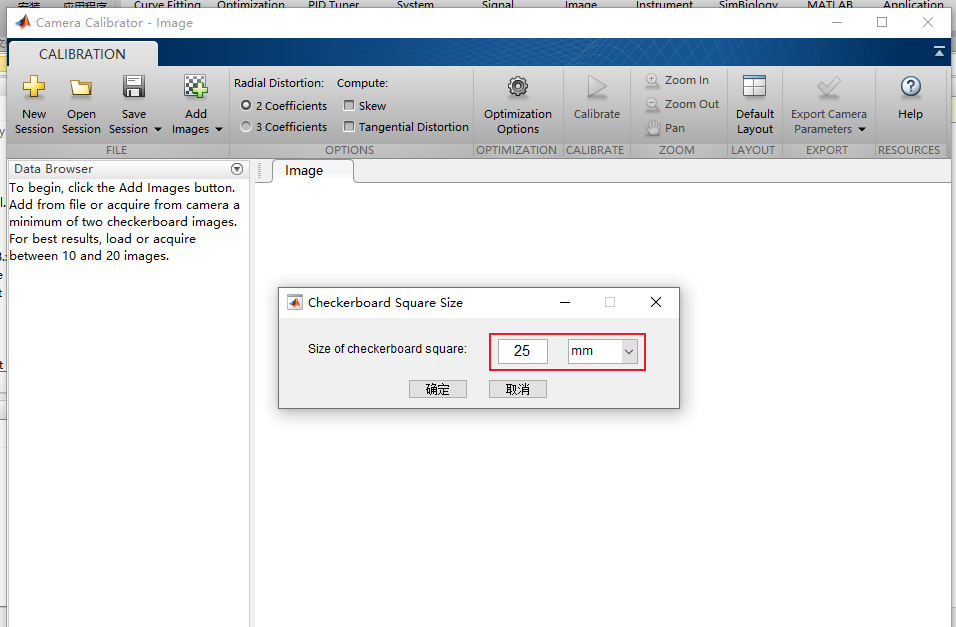Click the 'To begin, click the Add Images button.' text
The image size is (956, 627).
click(x=122, y=188)
